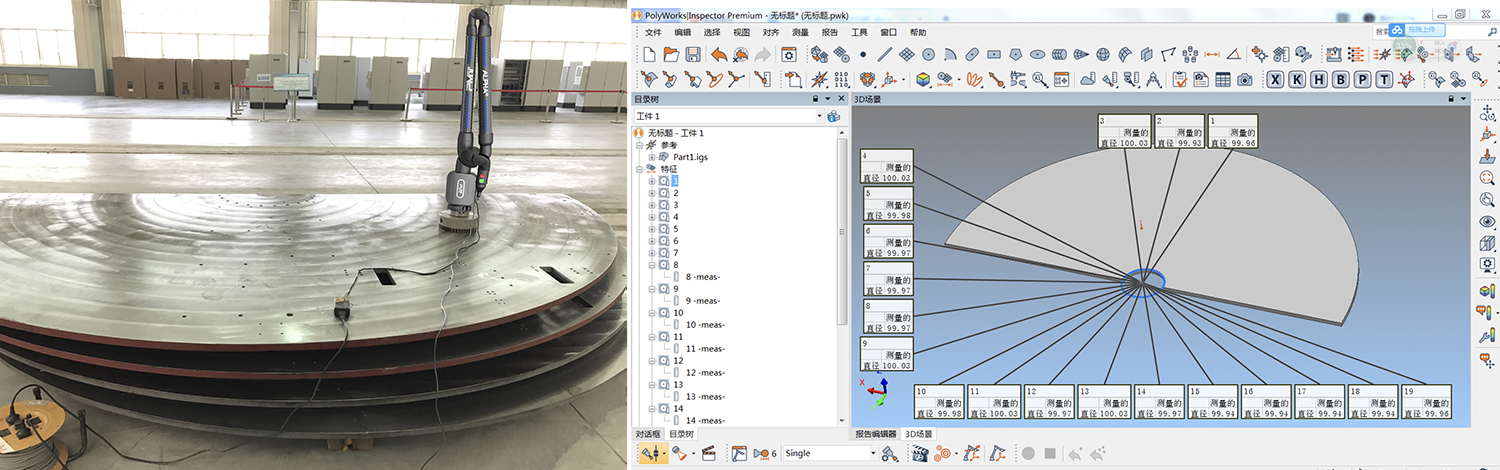Select the Create Circle feature tool
1500x470 pixels.
tap(928, 54)
